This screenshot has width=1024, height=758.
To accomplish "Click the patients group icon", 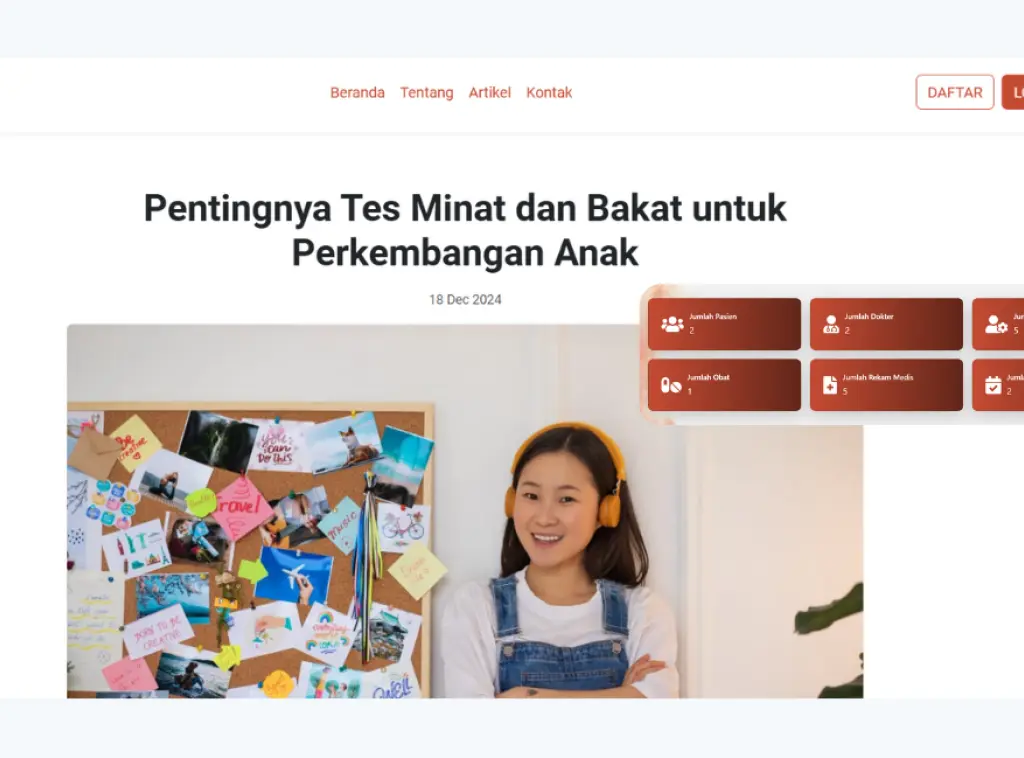I will click(x=672, y=324).
